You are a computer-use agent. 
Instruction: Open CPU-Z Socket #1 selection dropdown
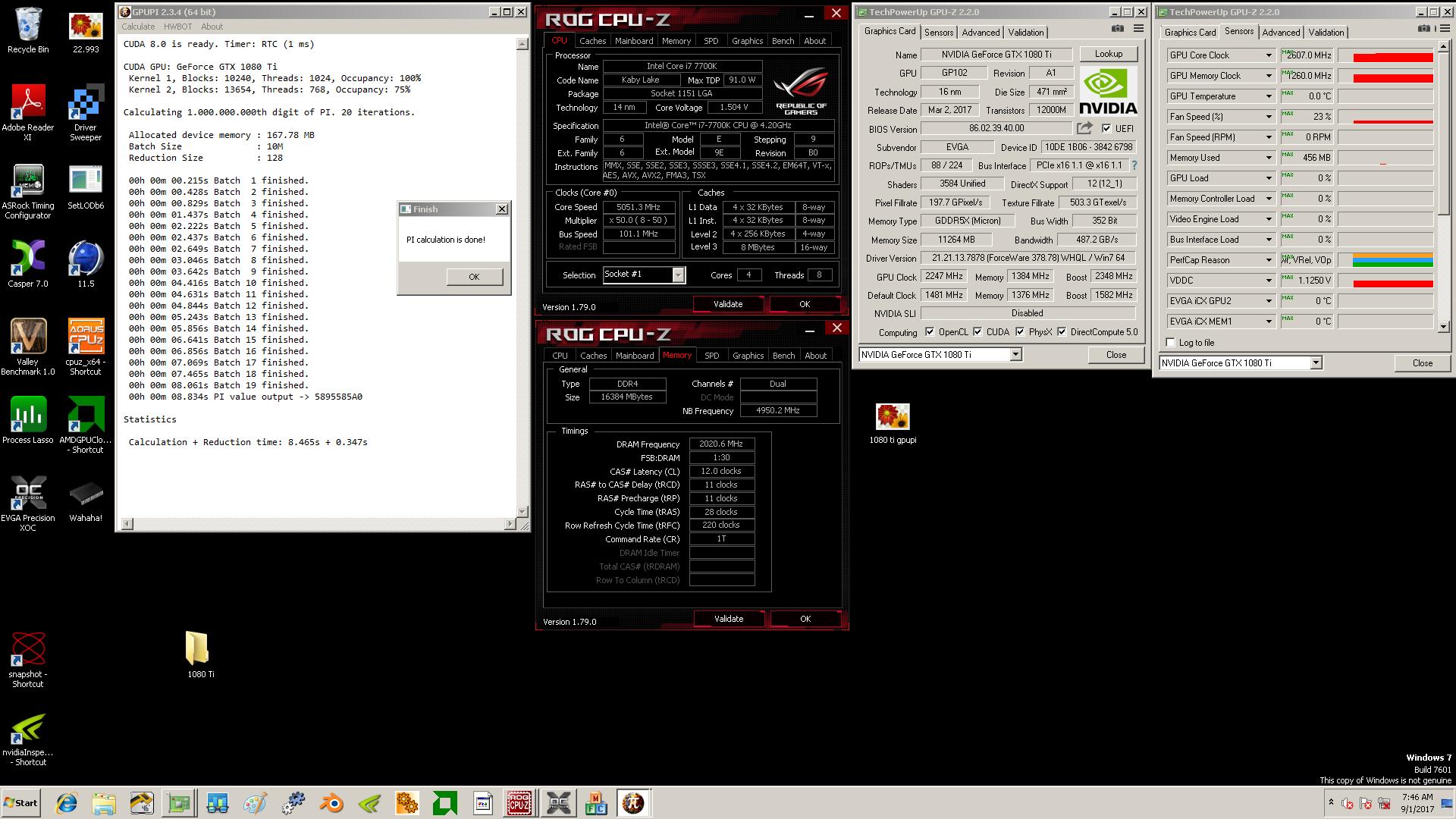678,275
